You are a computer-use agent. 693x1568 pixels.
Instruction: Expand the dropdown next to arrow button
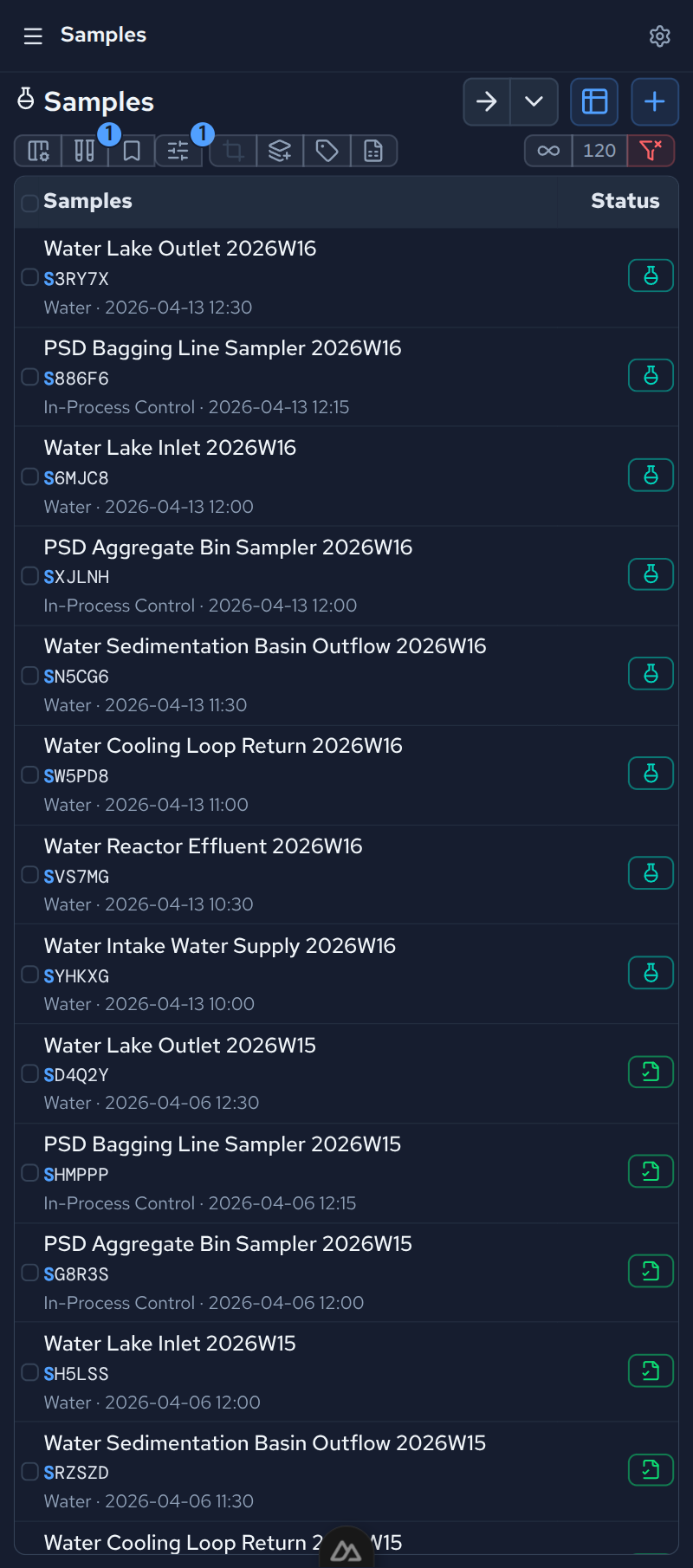click(534, 101)
